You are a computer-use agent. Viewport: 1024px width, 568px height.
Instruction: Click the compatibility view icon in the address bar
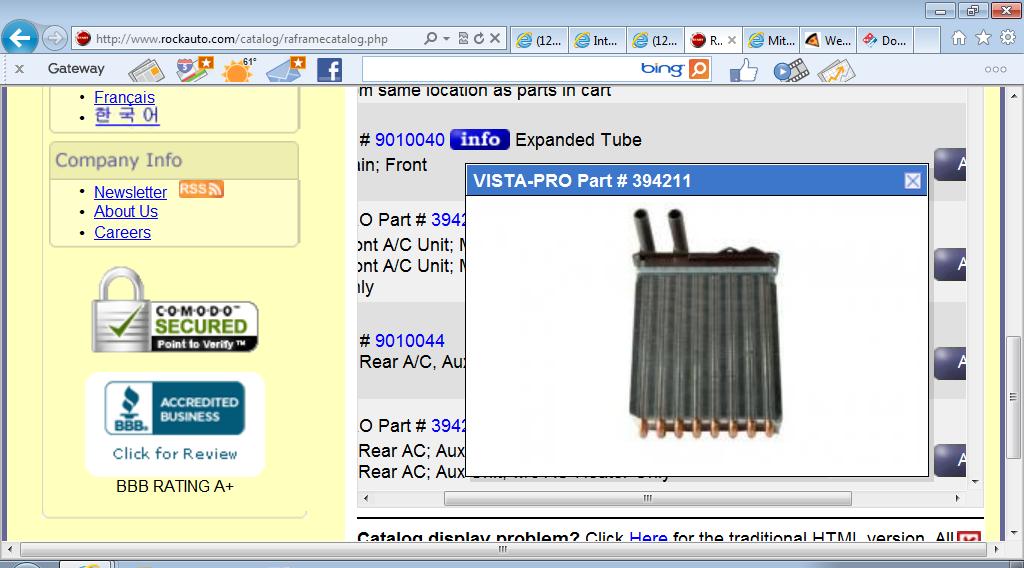(x=463, y=39)
